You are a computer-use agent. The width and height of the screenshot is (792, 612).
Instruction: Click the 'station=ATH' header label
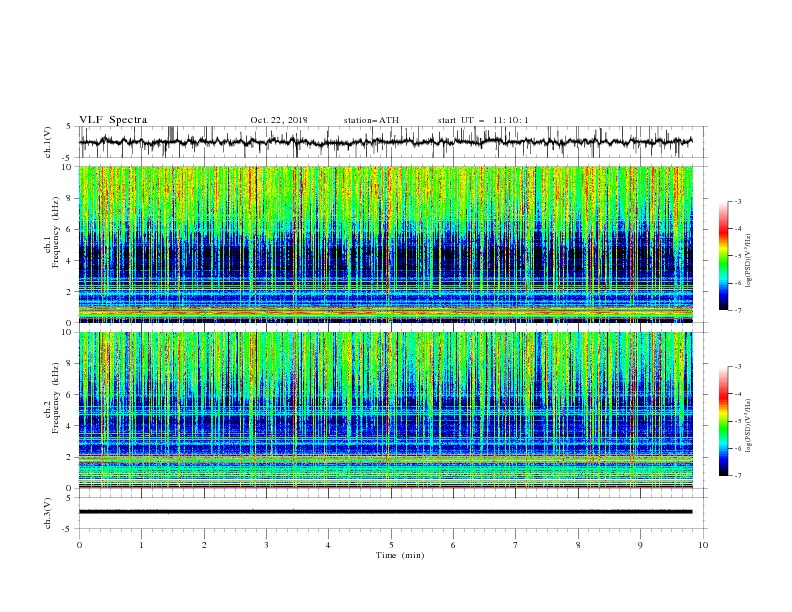(x=371, y=120)
